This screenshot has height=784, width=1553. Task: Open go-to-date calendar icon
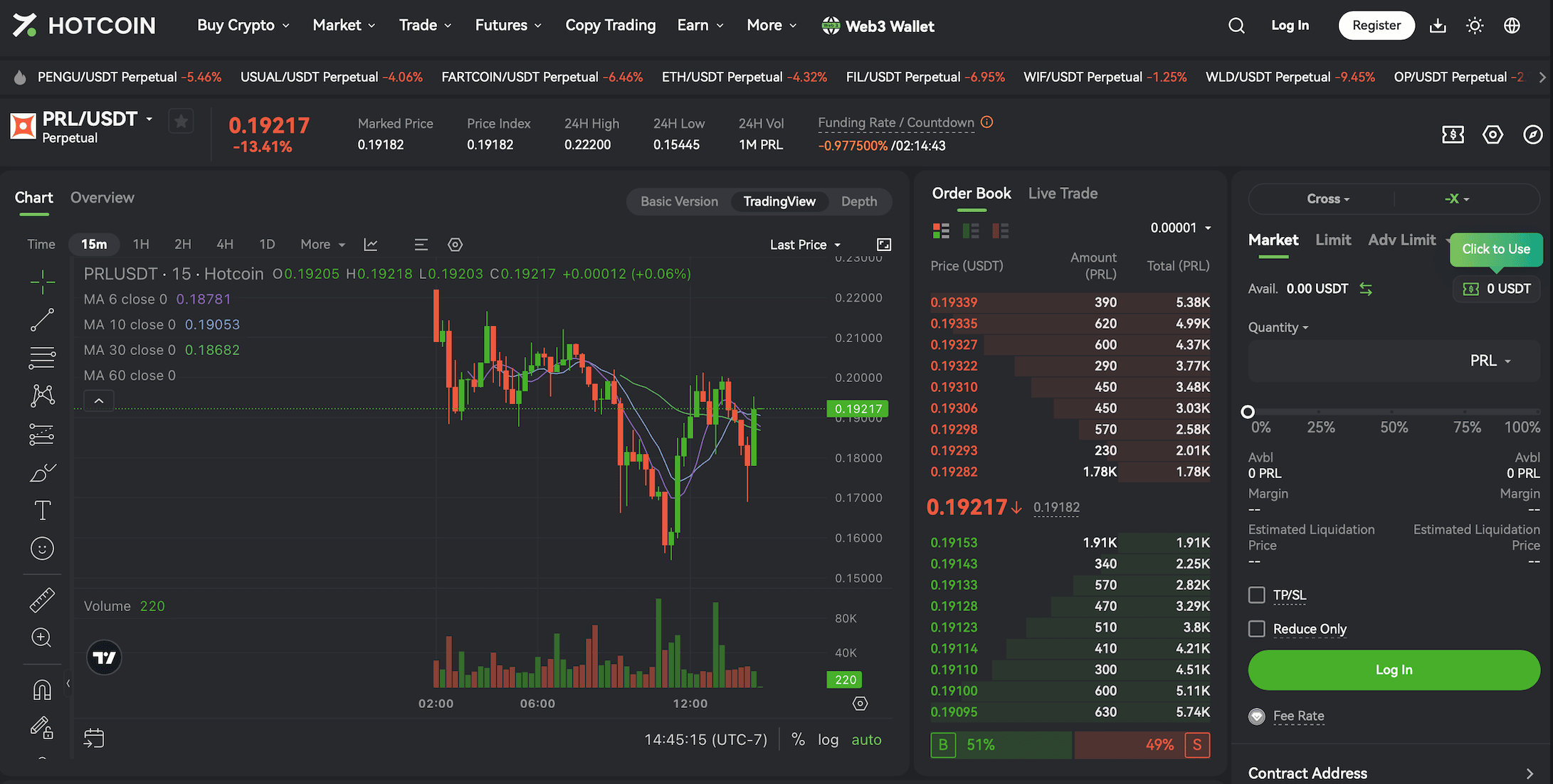click(x=94, y=738)
